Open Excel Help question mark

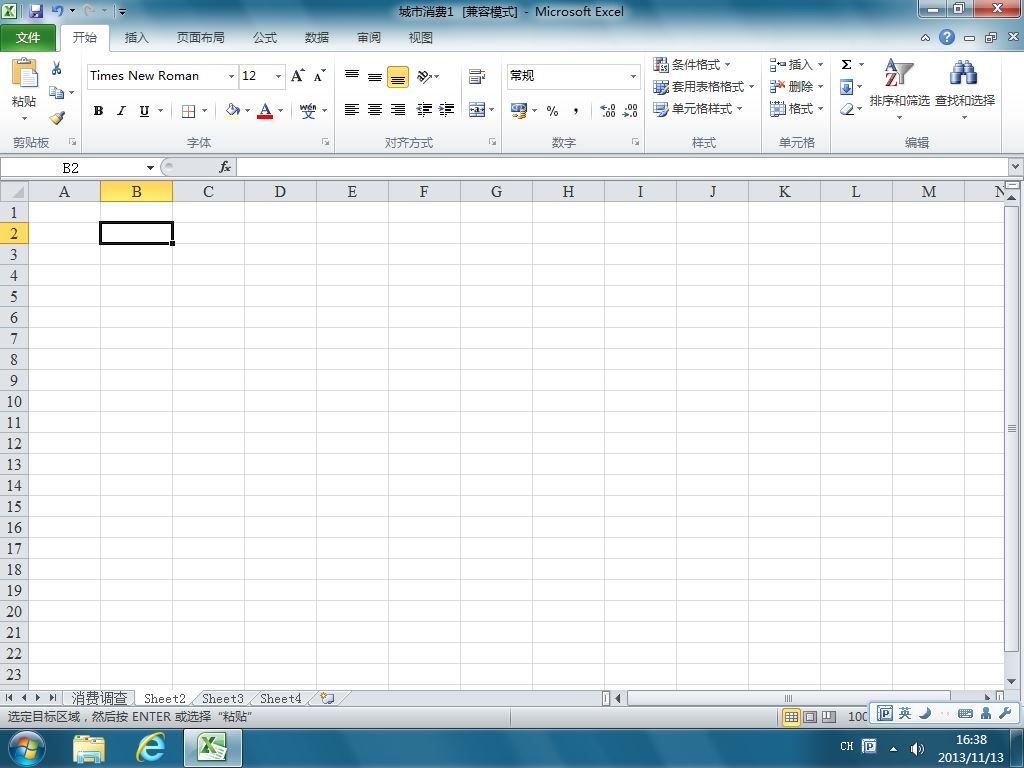947,37
